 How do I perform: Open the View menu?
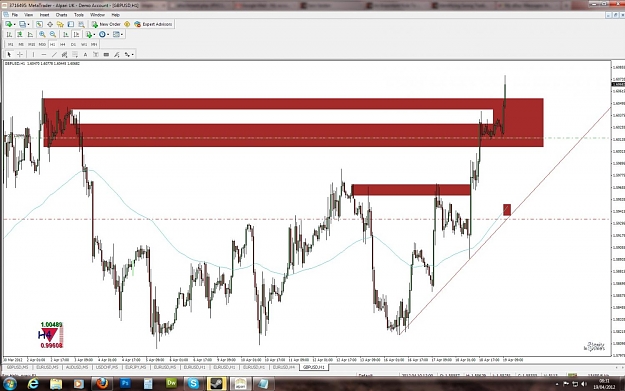29,15
